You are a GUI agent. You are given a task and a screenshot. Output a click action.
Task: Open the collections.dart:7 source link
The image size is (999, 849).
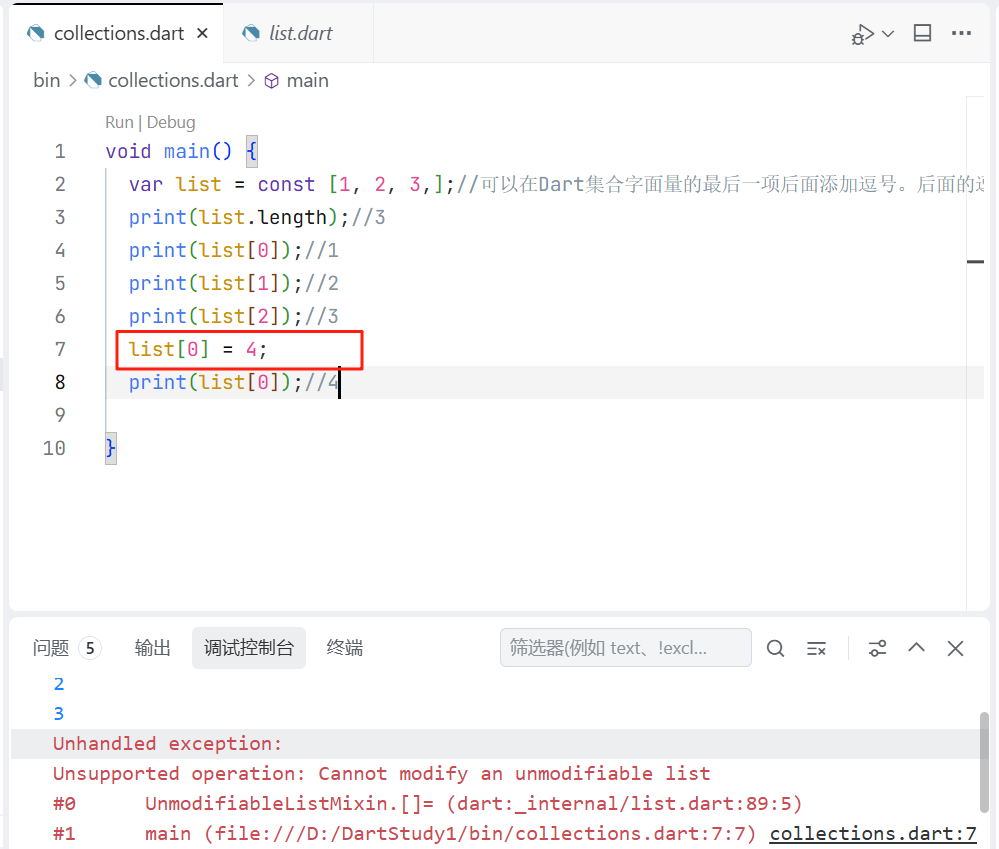click(873, 834)
